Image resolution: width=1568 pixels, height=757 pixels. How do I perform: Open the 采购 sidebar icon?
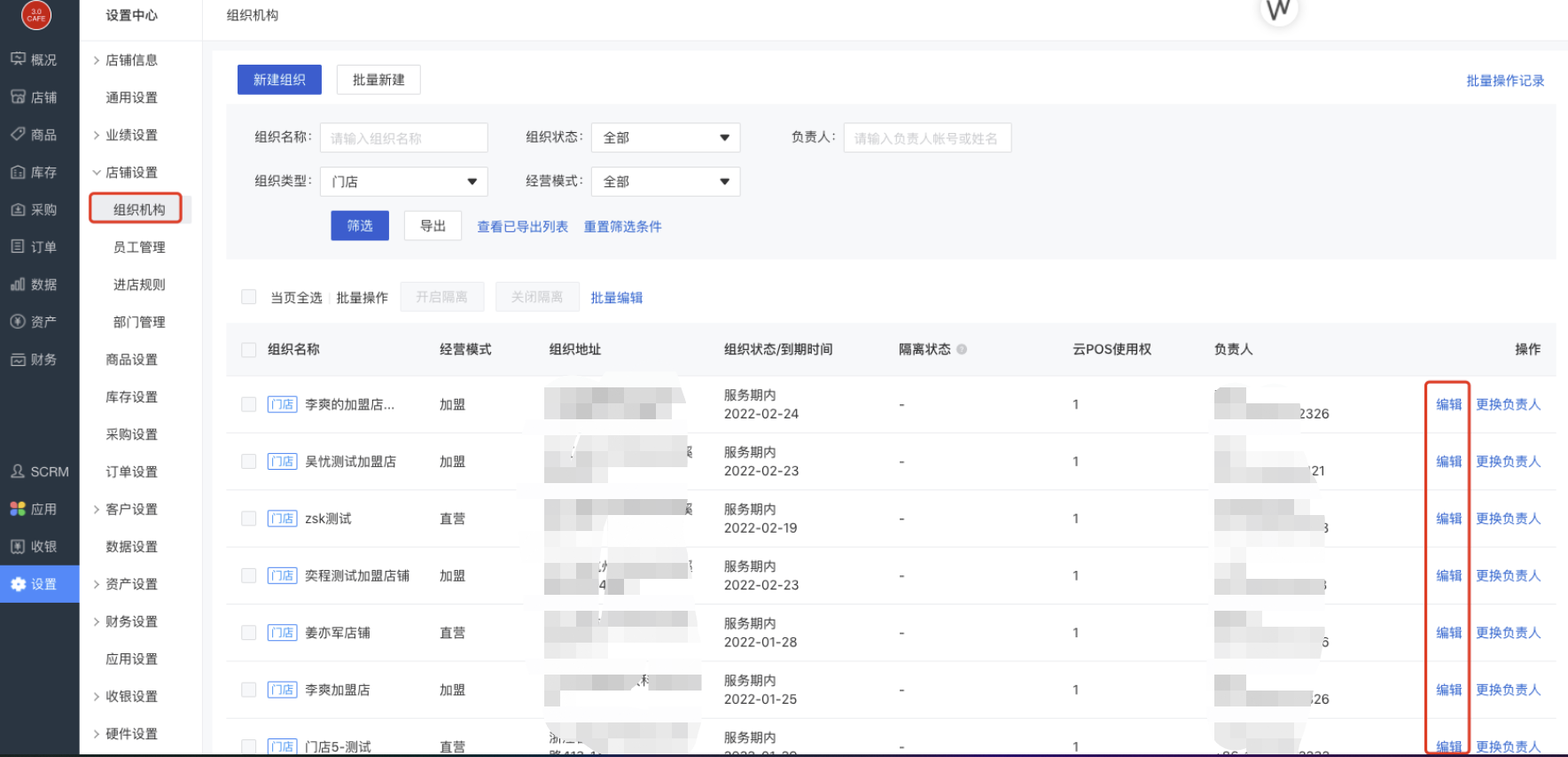point(18,209)
